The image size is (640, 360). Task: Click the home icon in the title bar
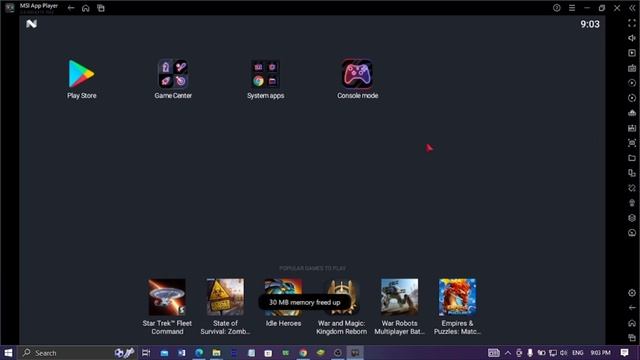coord(86,8)
